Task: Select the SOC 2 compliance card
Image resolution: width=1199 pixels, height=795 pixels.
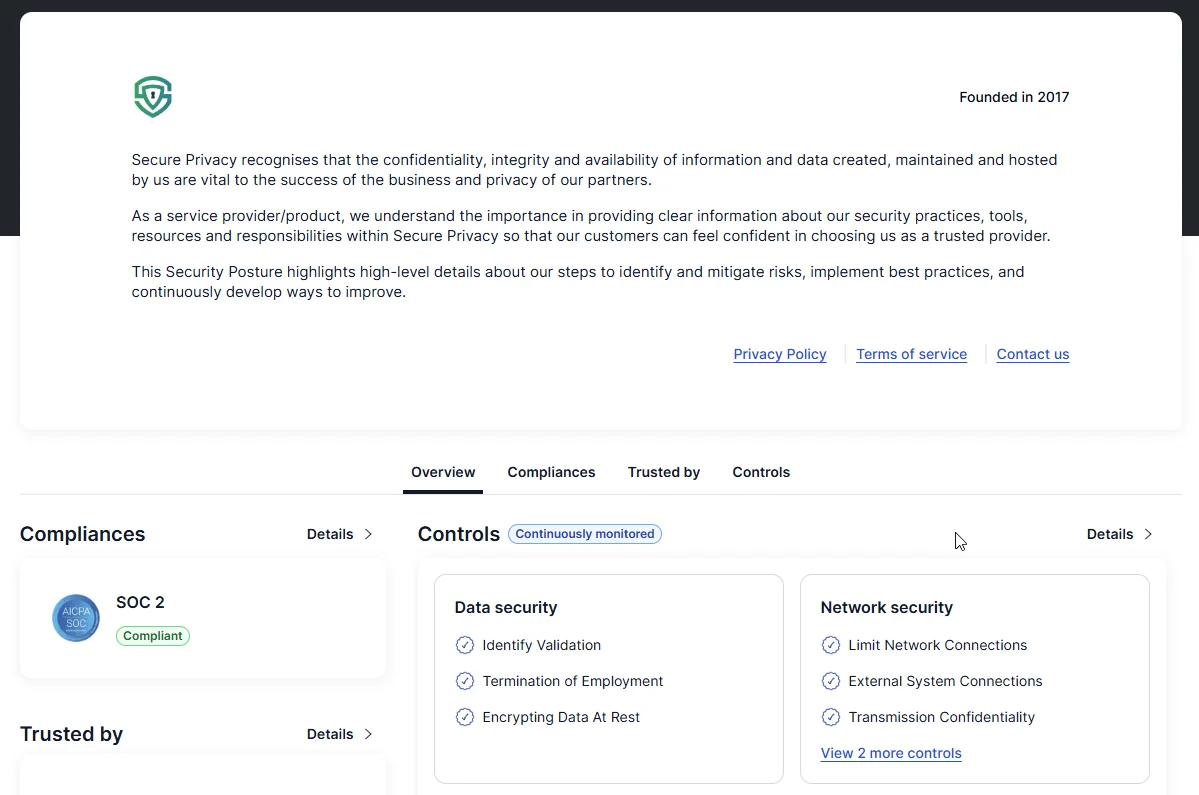Action: point(202,617)
